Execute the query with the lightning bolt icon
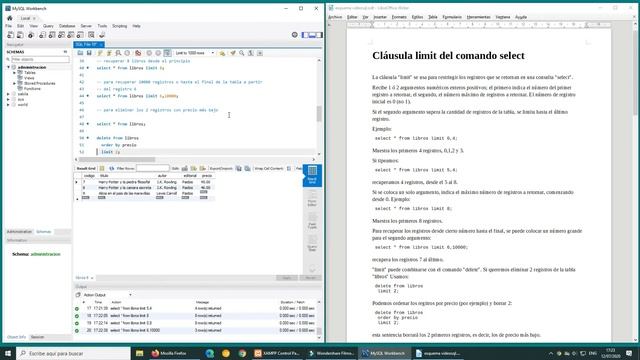 100,53
